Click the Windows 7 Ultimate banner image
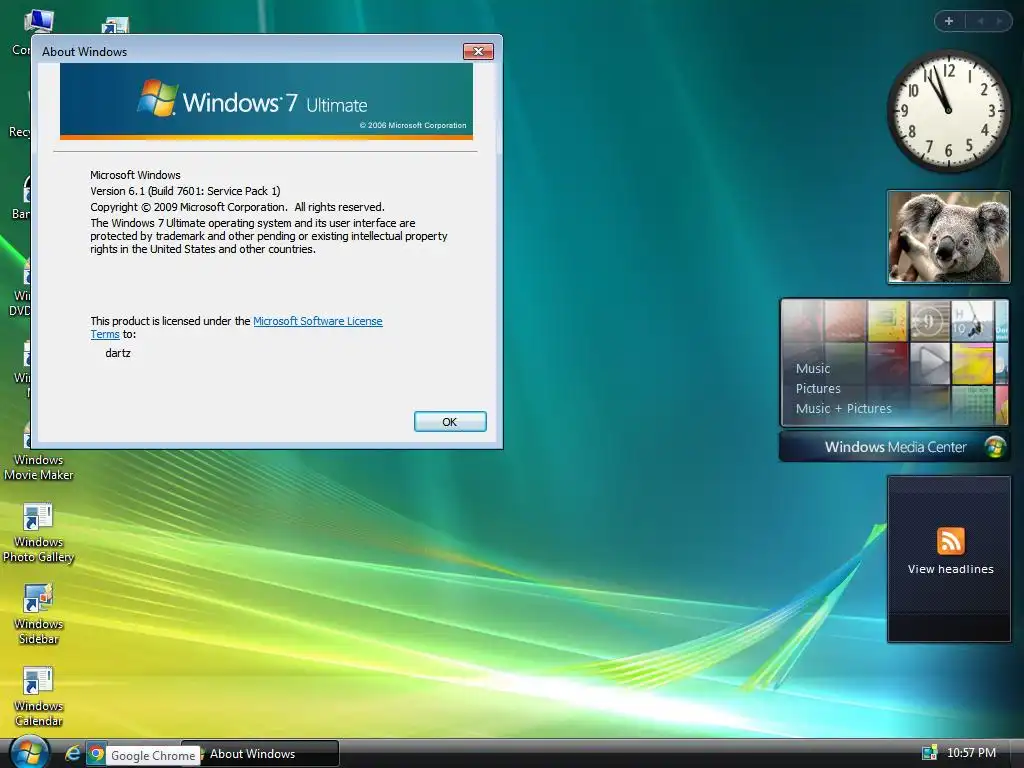Viewport: 1024px width, 768px height. point(266,101)
